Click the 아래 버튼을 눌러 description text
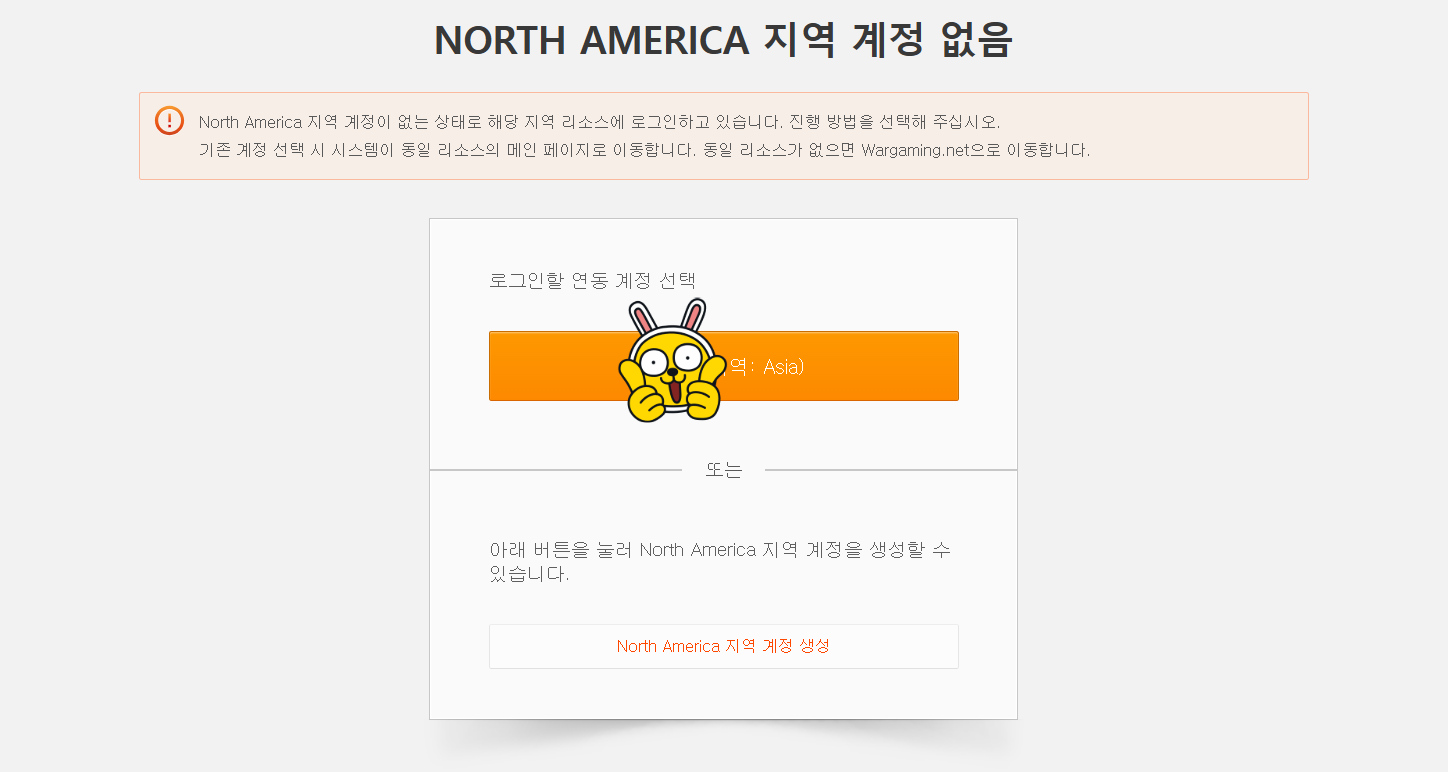 click(720, 550)
